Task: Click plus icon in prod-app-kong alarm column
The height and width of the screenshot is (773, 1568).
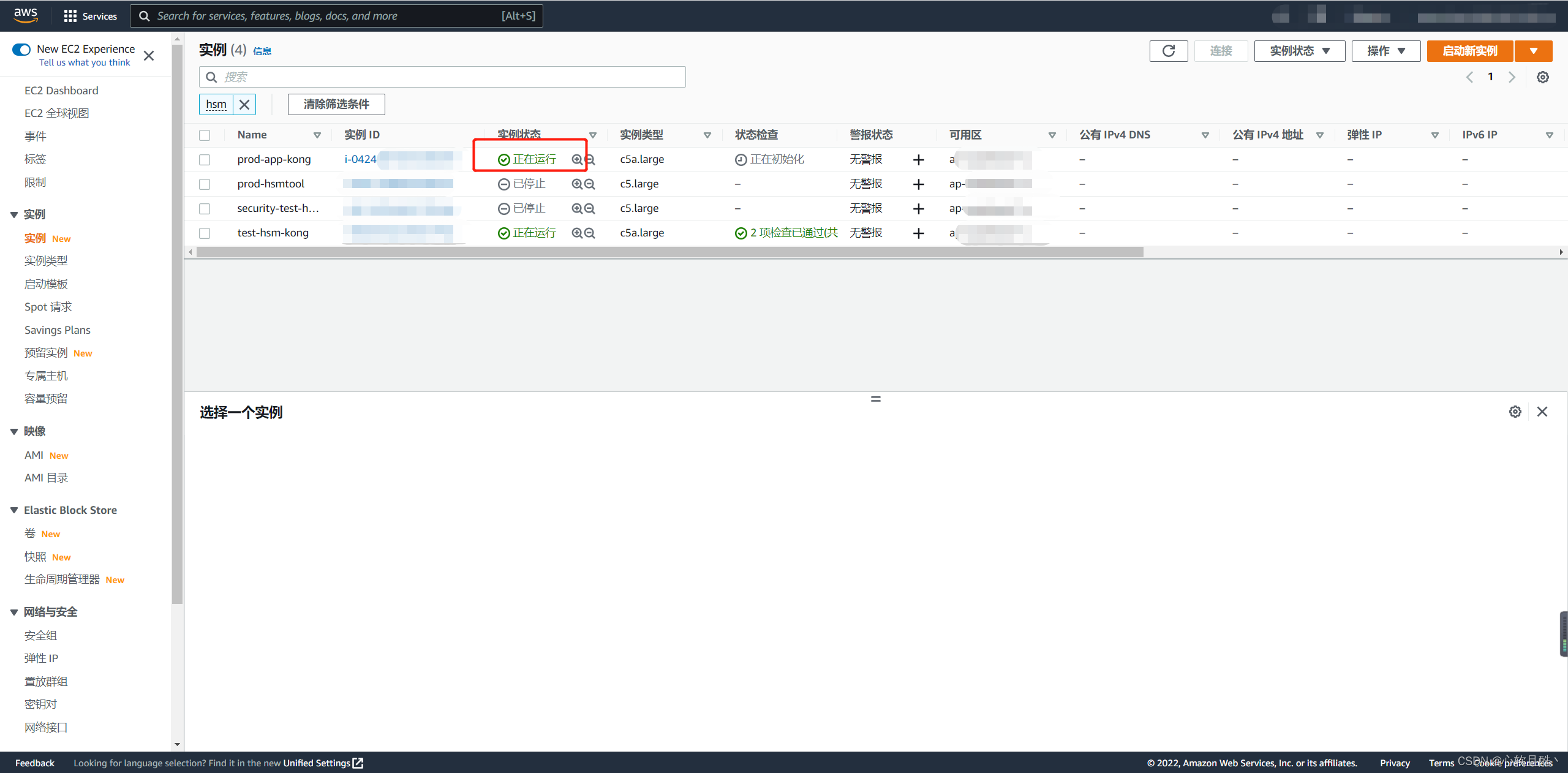Action: 918,160
